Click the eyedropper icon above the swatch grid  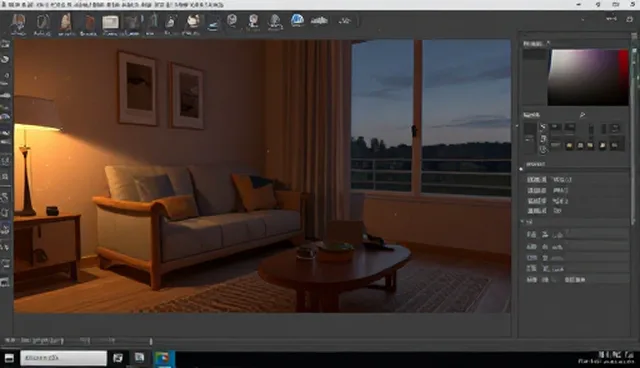click(x=582, y=115)
